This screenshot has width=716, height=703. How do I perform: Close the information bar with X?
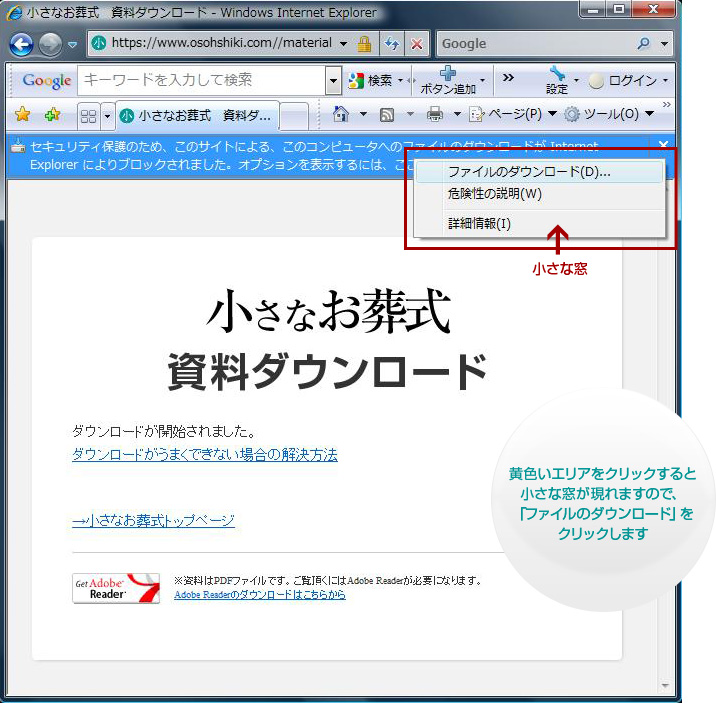pos(663,145)
